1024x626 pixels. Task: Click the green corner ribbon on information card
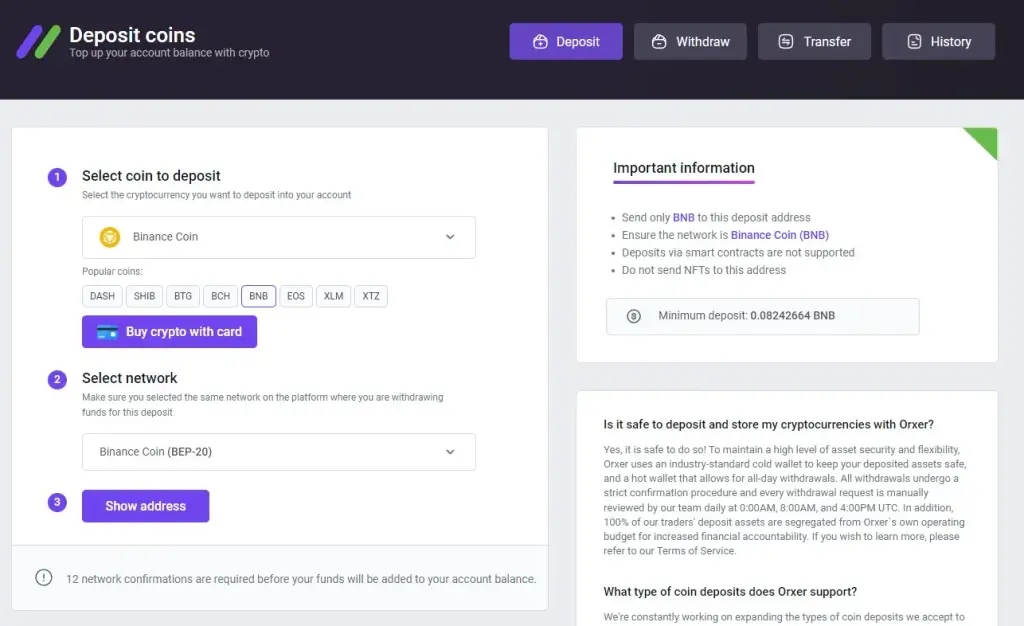pyautogui.click(x=982, y=142)
